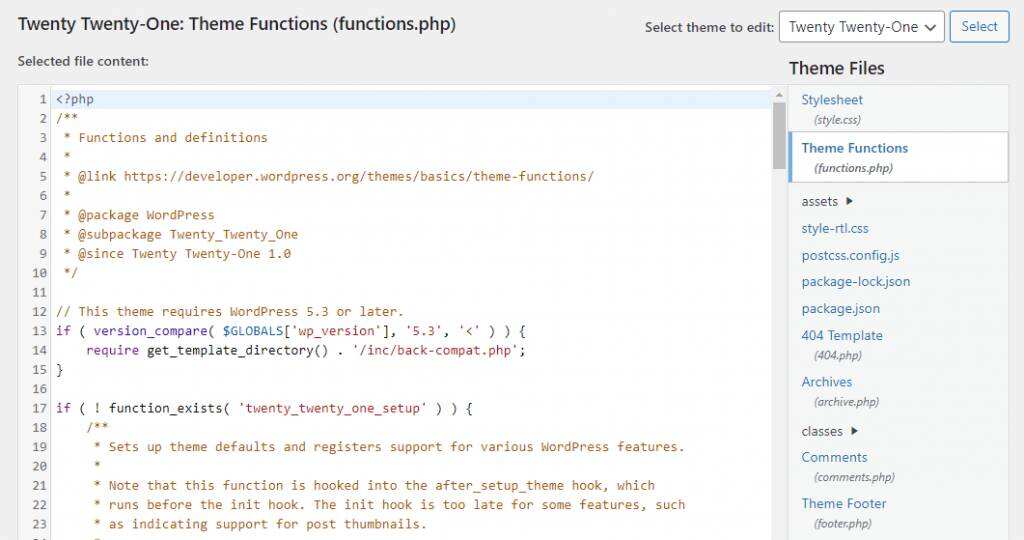Expand the classes folder

coord(829,431)
